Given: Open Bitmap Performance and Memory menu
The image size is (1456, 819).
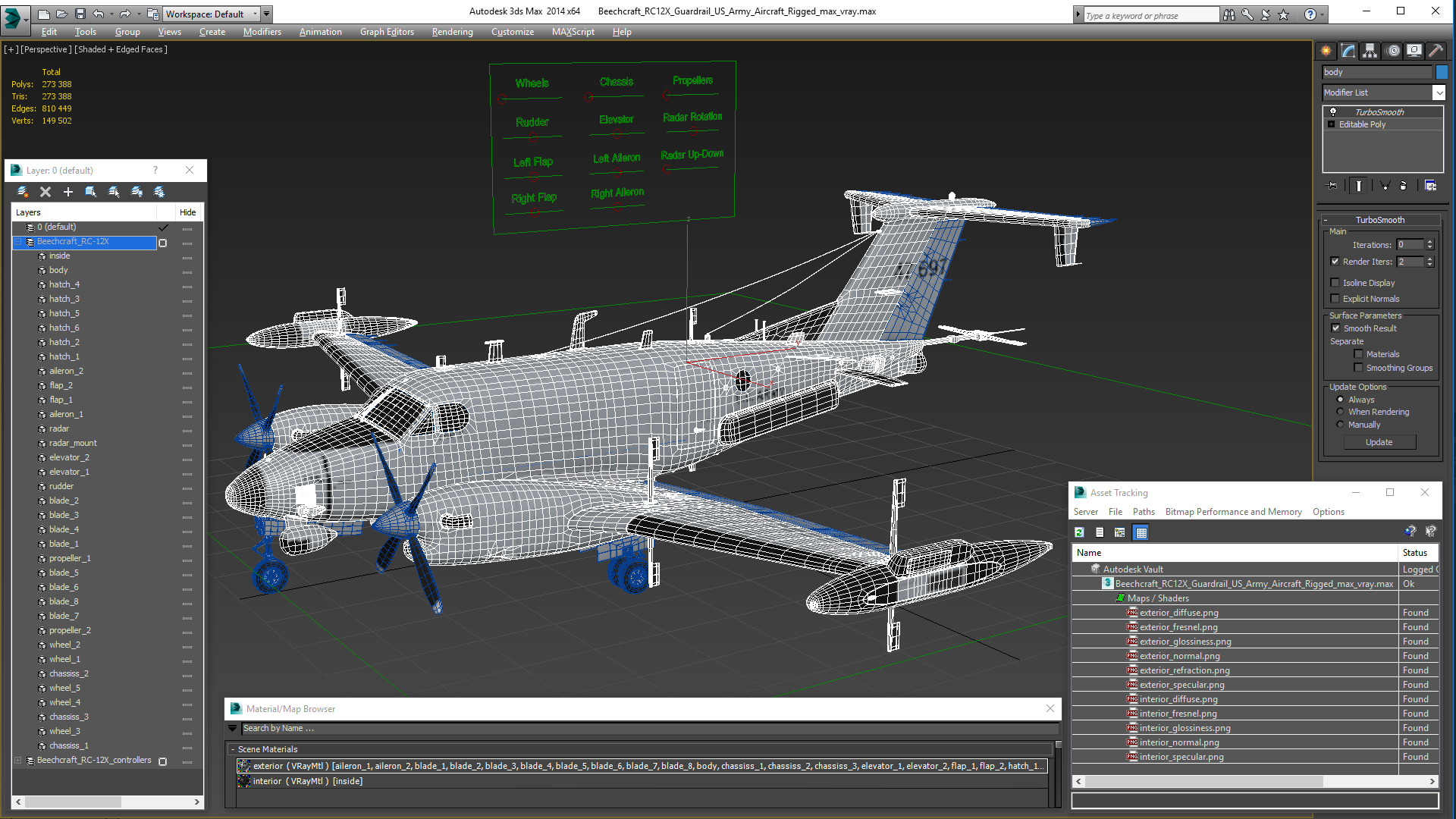Looking at the screenshot, I should click(1233, 512).
